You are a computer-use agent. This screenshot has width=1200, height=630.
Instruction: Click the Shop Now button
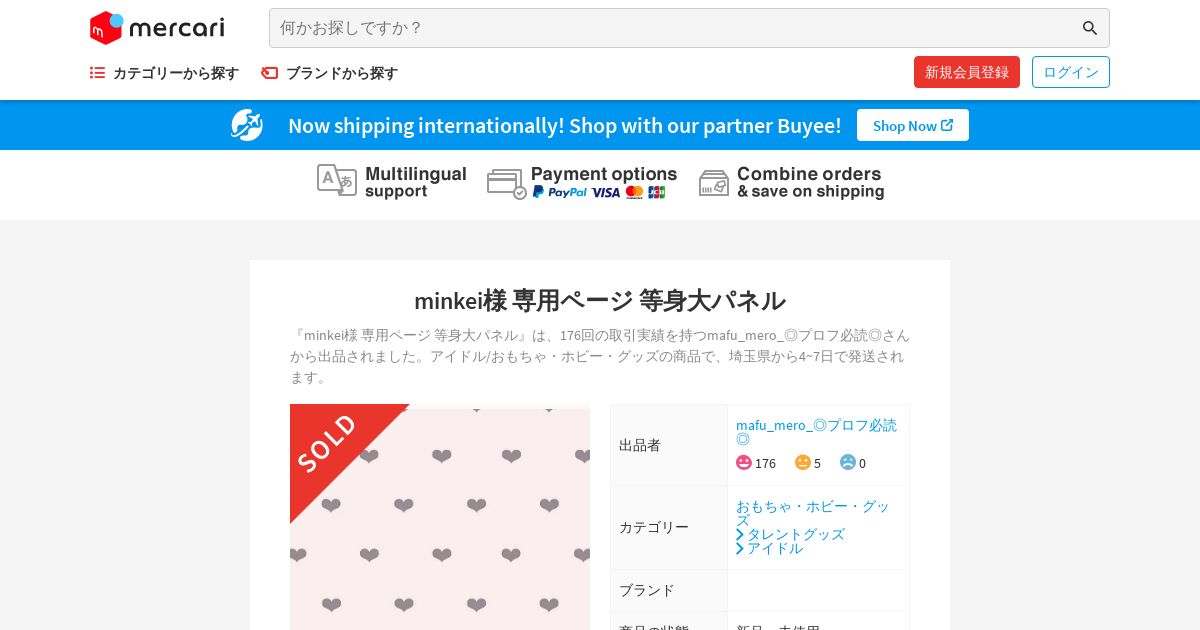coord(913,125)
